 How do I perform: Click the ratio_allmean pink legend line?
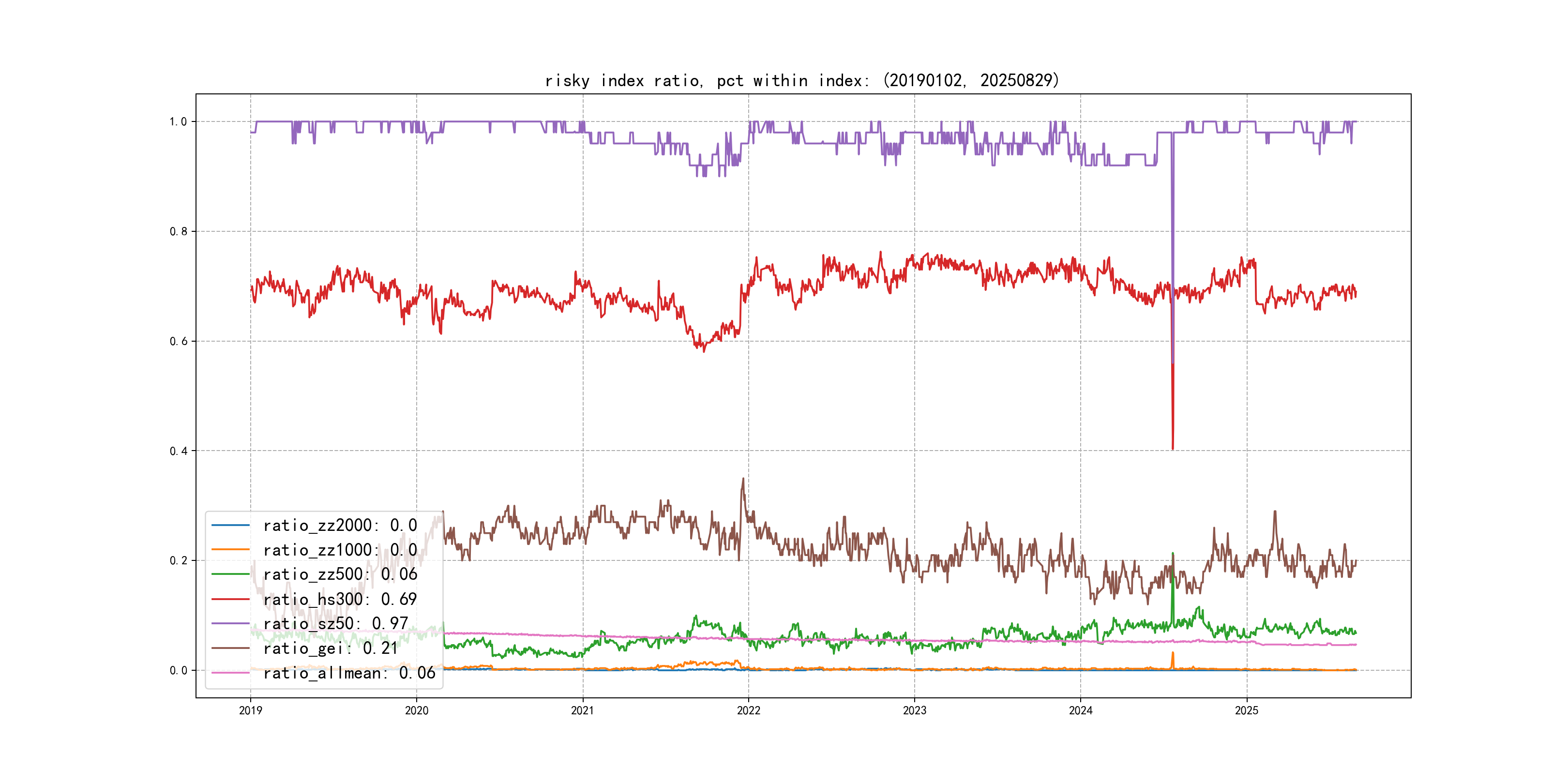click(230, 673)
